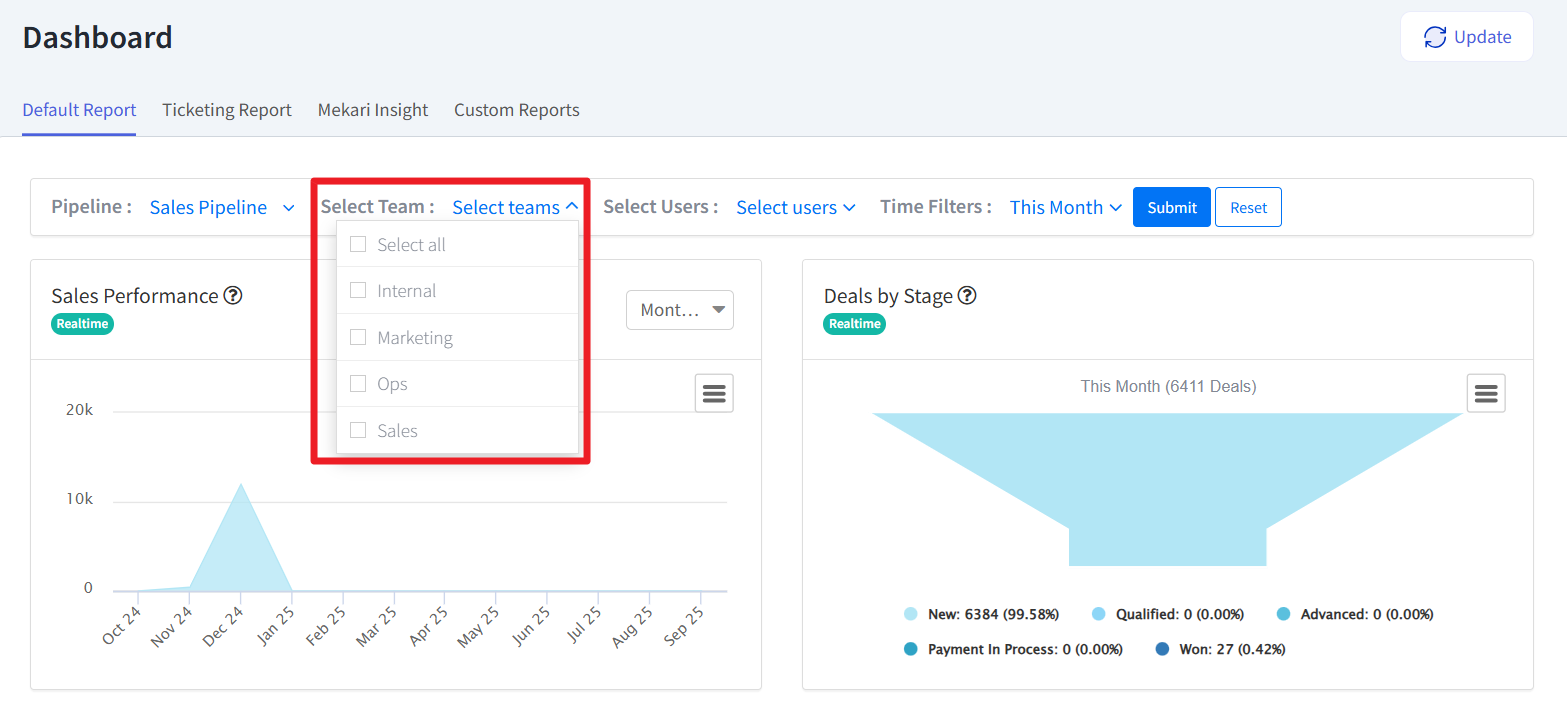Screen dimensions: 1567x706
Task: Open Sales Performance chart hamburger menu
Action: (x=714, y=394)
